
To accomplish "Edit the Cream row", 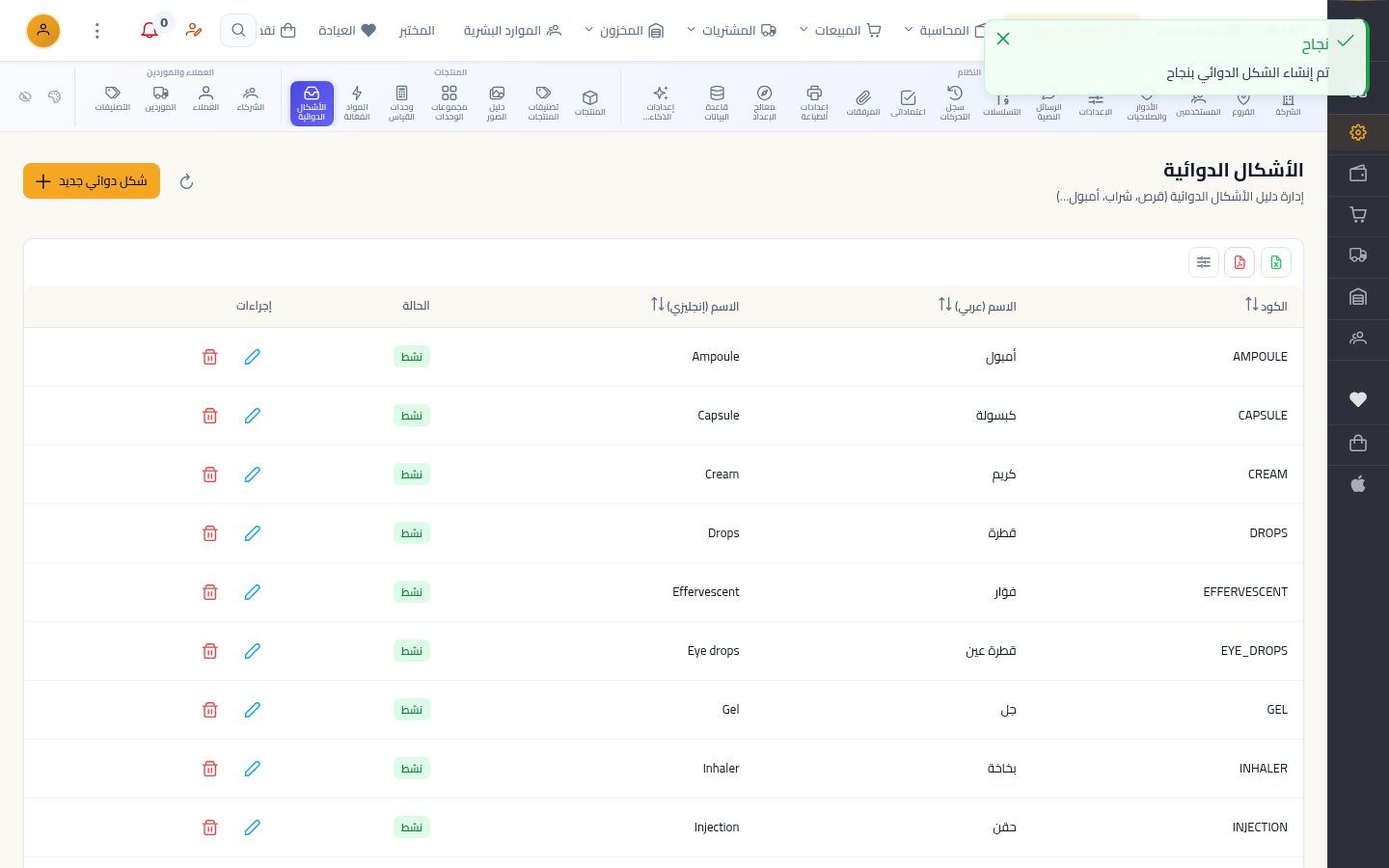I will 253,475.
